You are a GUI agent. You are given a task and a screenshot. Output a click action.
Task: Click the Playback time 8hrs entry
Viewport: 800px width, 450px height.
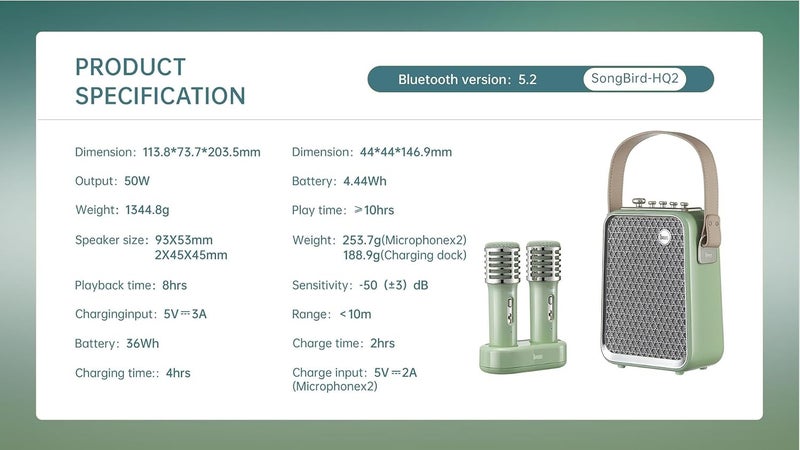(131, 285)
